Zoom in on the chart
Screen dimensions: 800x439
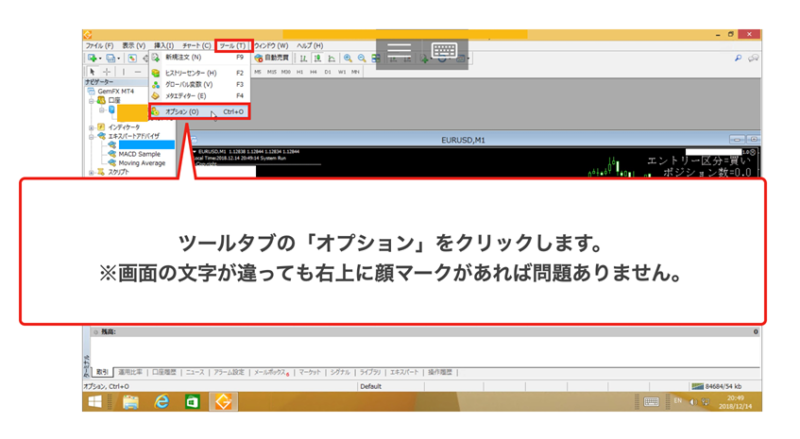[x=348, y=58]
